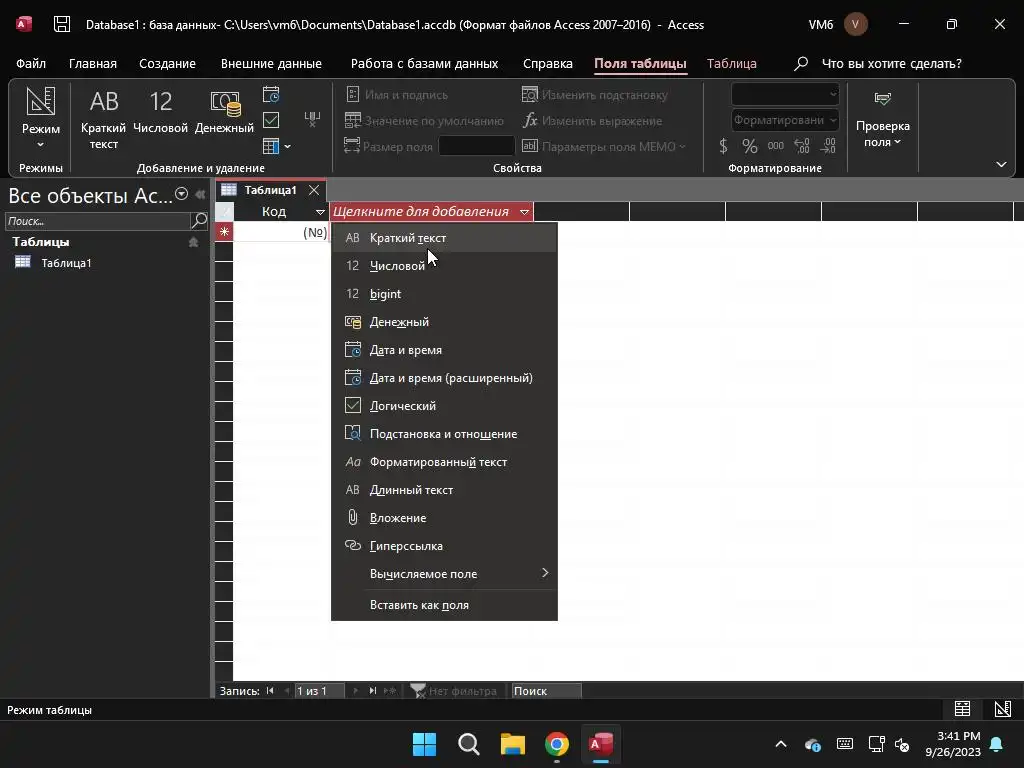
Task: Choose bigint in the field type menu
Action: point(444,294)
